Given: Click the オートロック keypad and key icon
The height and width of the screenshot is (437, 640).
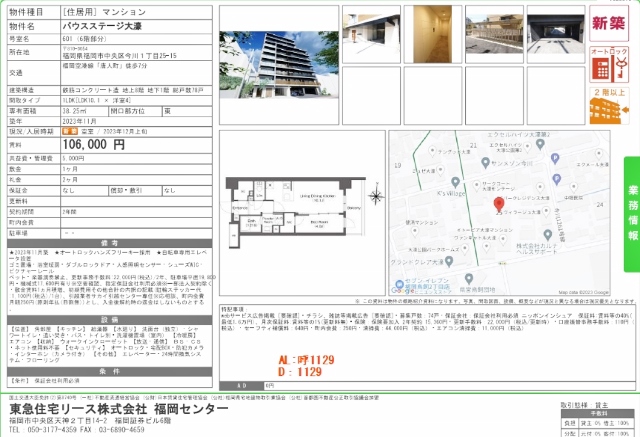Looking at the screenshot, I should (609, 64).
